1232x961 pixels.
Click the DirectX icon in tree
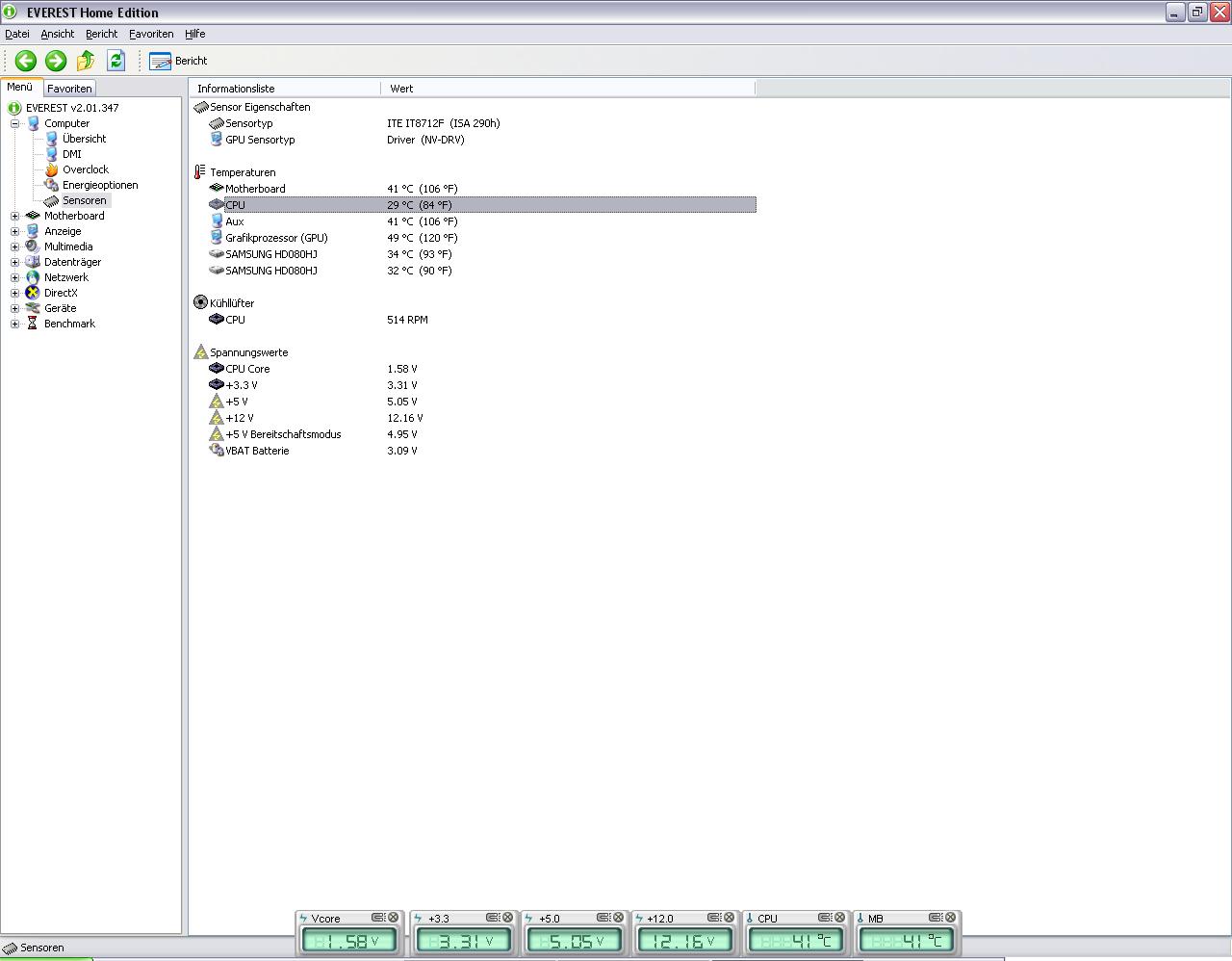tap(33, 293)
